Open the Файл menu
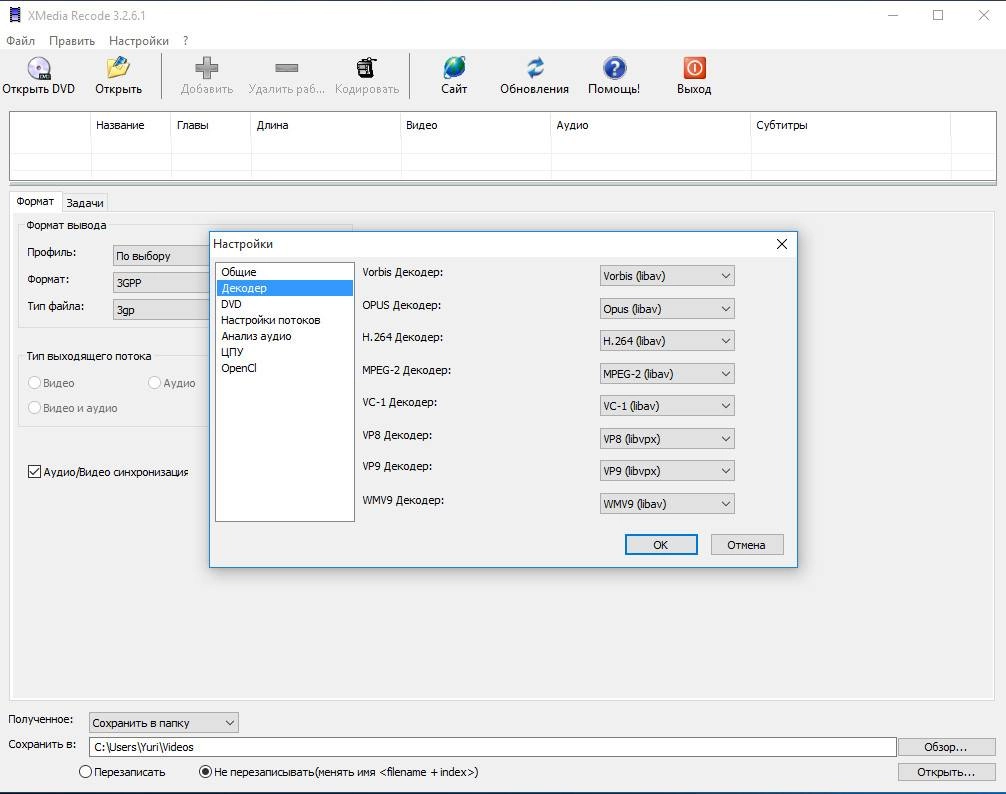This screenshot has width=1006, height=794. coord(21,40)
